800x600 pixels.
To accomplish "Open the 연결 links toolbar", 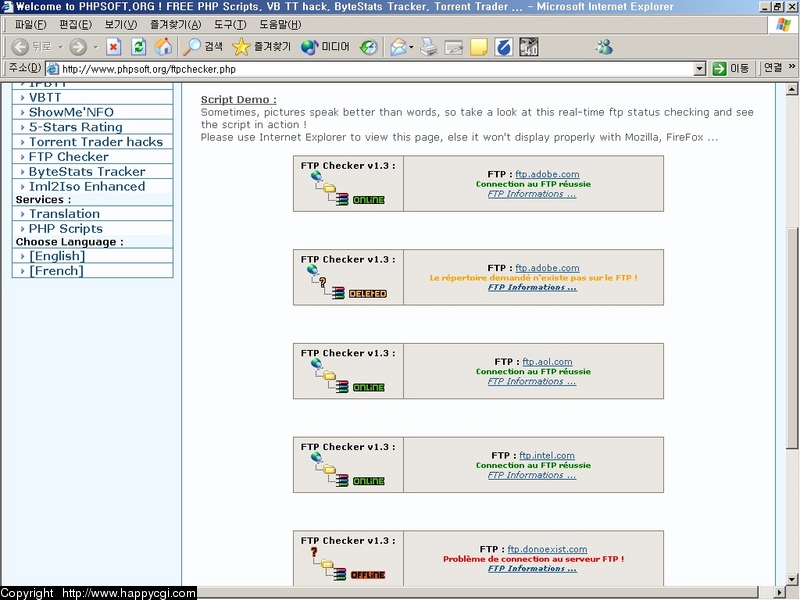I will 773,67.
